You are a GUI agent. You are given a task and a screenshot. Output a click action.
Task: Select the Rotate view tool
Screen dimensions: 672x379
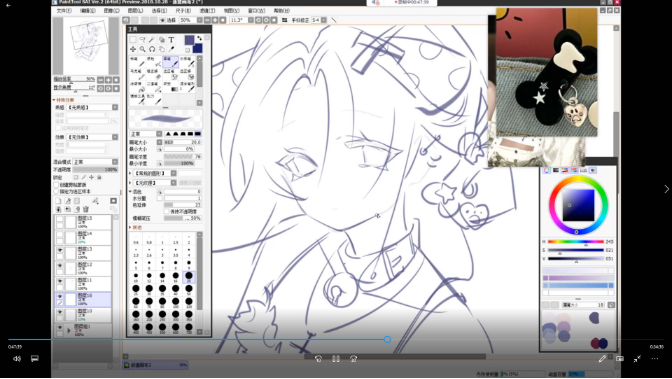coord(152,49)
